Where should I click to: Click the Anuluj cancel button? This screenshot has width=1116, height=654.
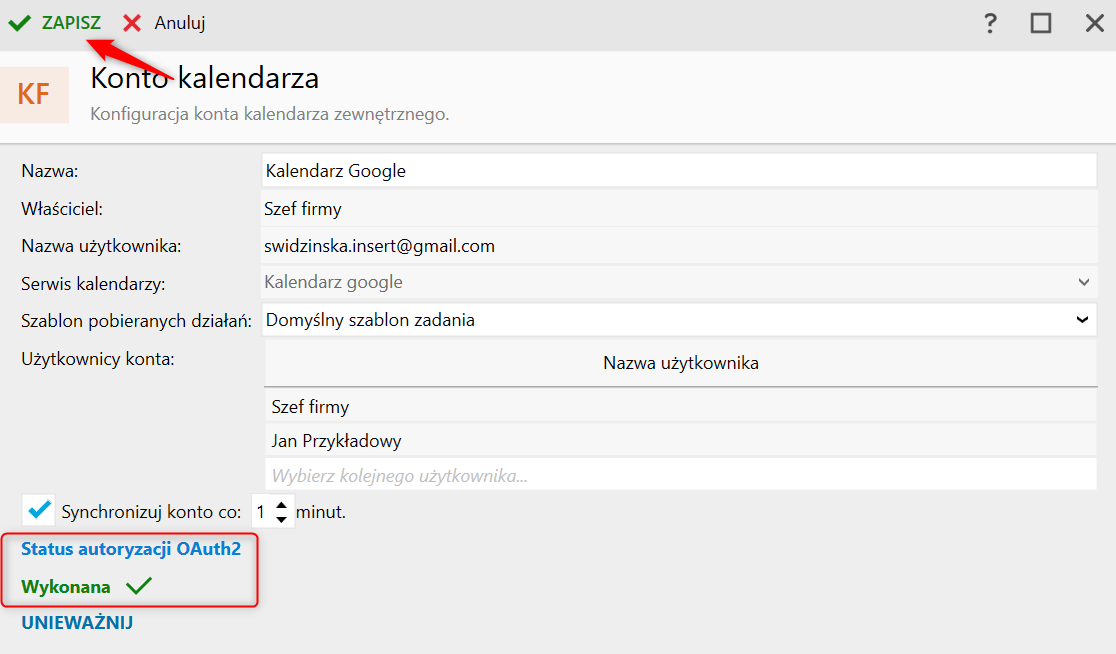(180, 23)
